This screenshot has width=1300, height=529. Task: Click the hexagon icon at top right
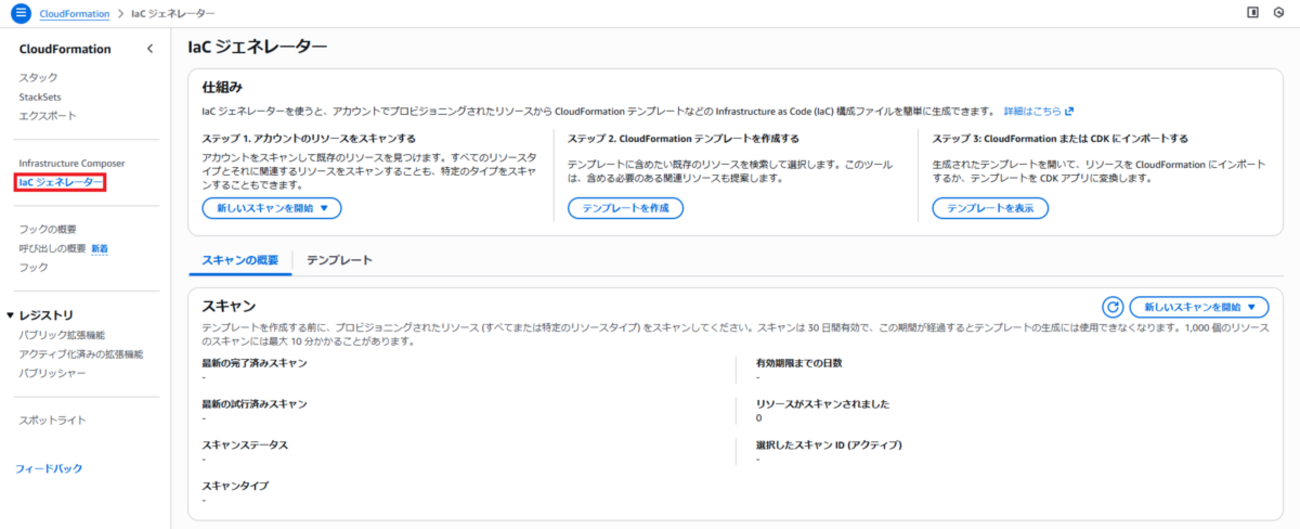(x=1279, y=13)
